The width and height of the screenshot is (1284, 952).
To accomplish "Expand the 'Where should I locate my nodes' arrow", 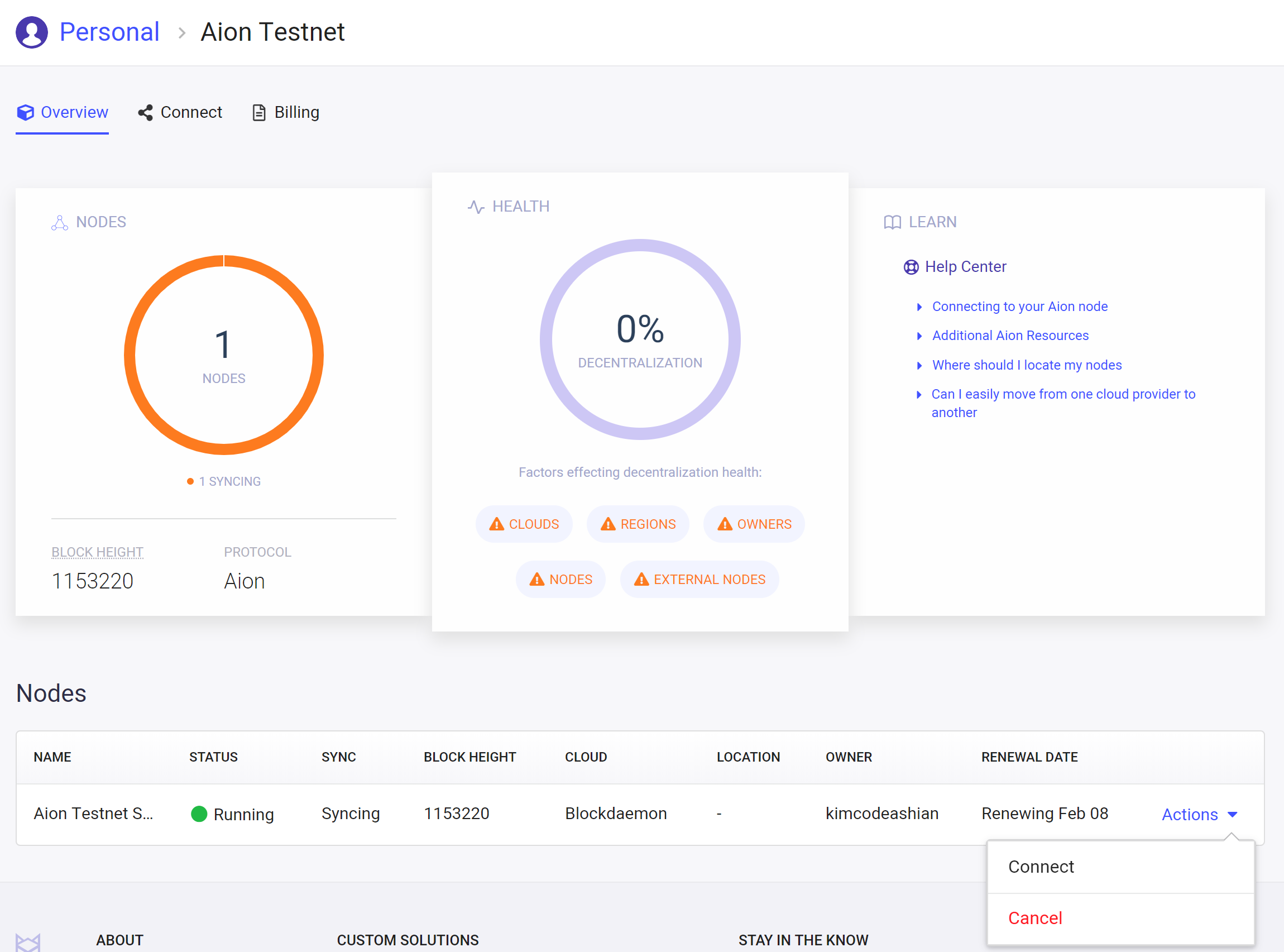I will [919, 366].
